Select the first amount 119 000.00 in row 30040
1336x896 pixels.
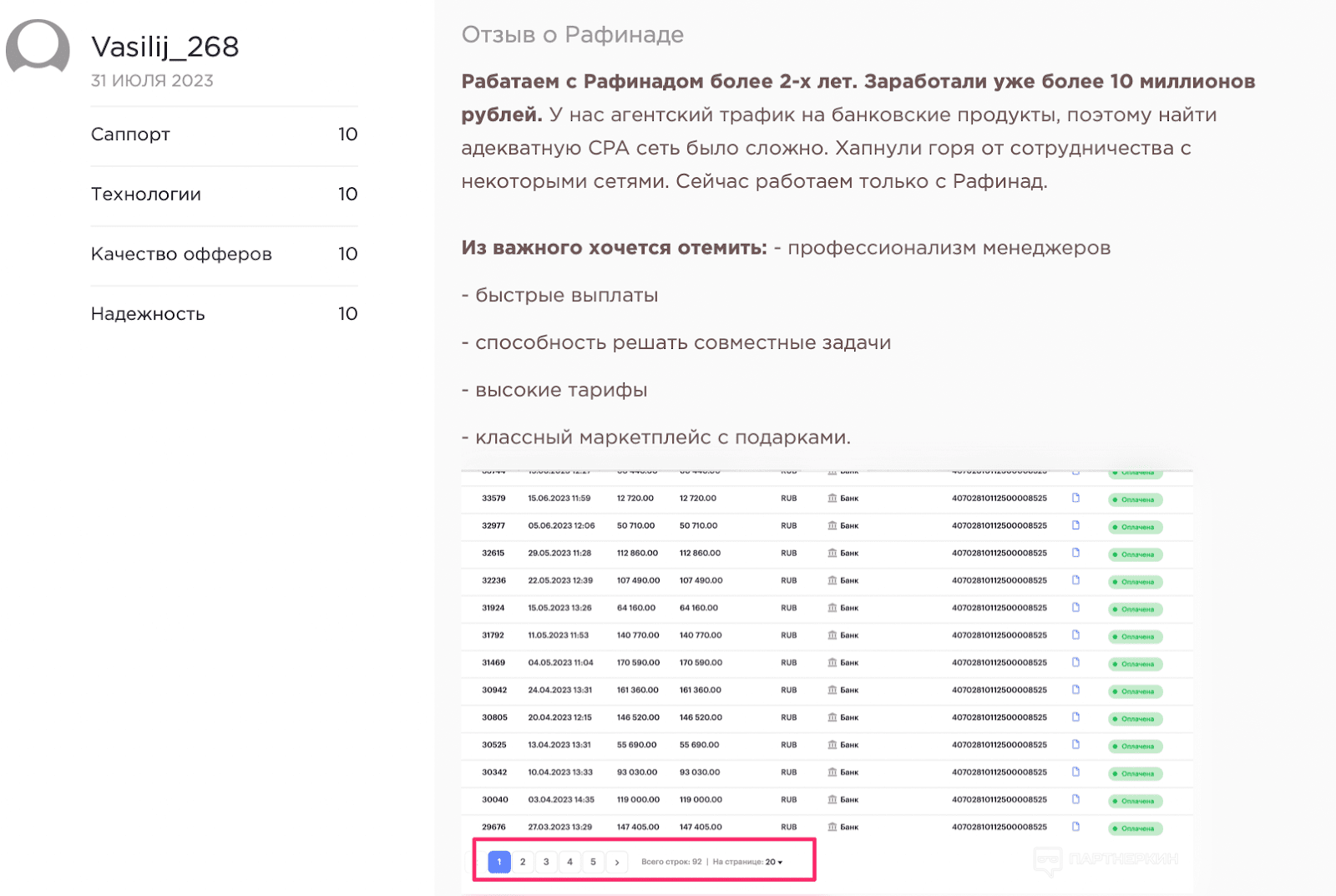tap(638, 799)
